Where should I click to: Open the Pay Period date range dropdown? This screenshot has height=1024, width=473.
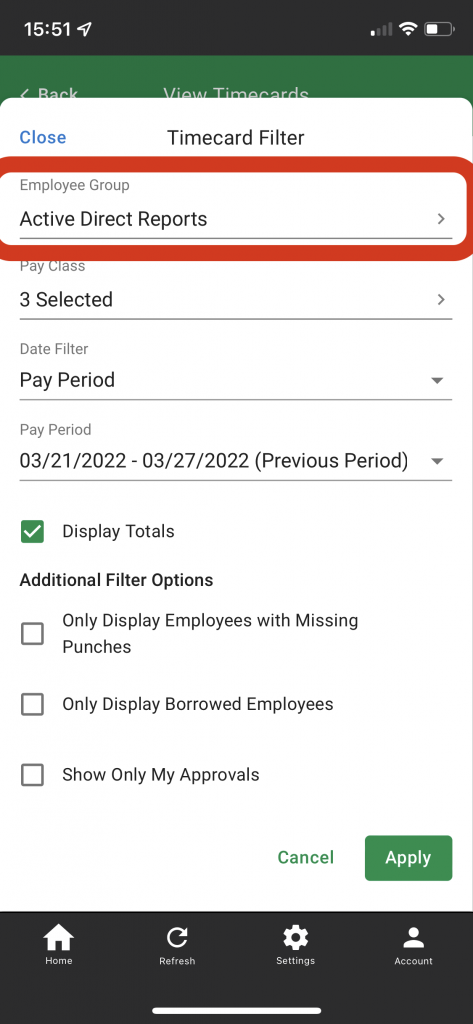point(236,461)
